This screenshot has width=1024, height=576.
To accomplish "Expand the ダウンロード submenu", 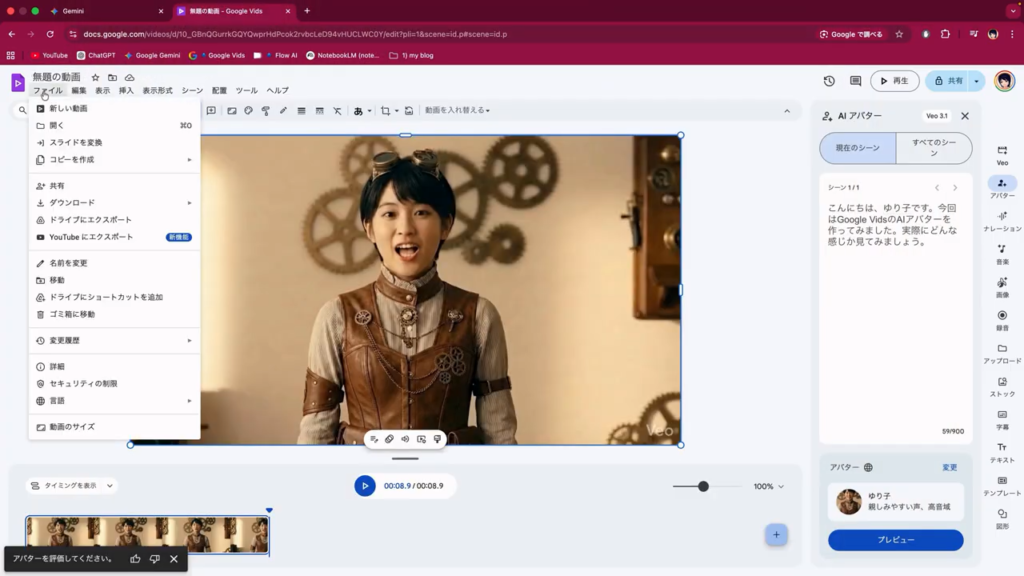I will (112, 203).
